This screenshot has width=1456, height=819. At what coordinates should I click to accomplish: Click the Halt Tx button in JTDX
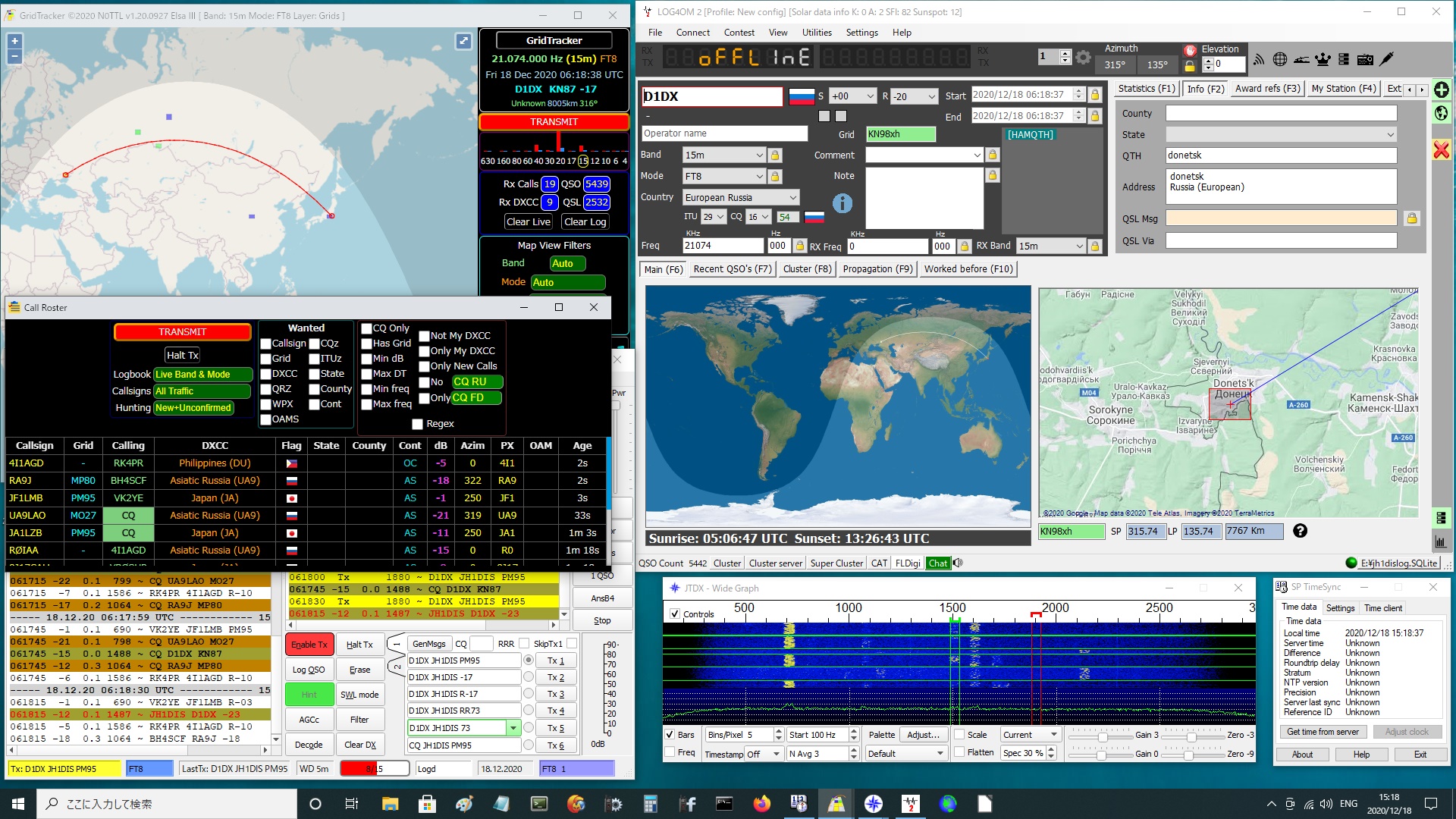(360, 644)
